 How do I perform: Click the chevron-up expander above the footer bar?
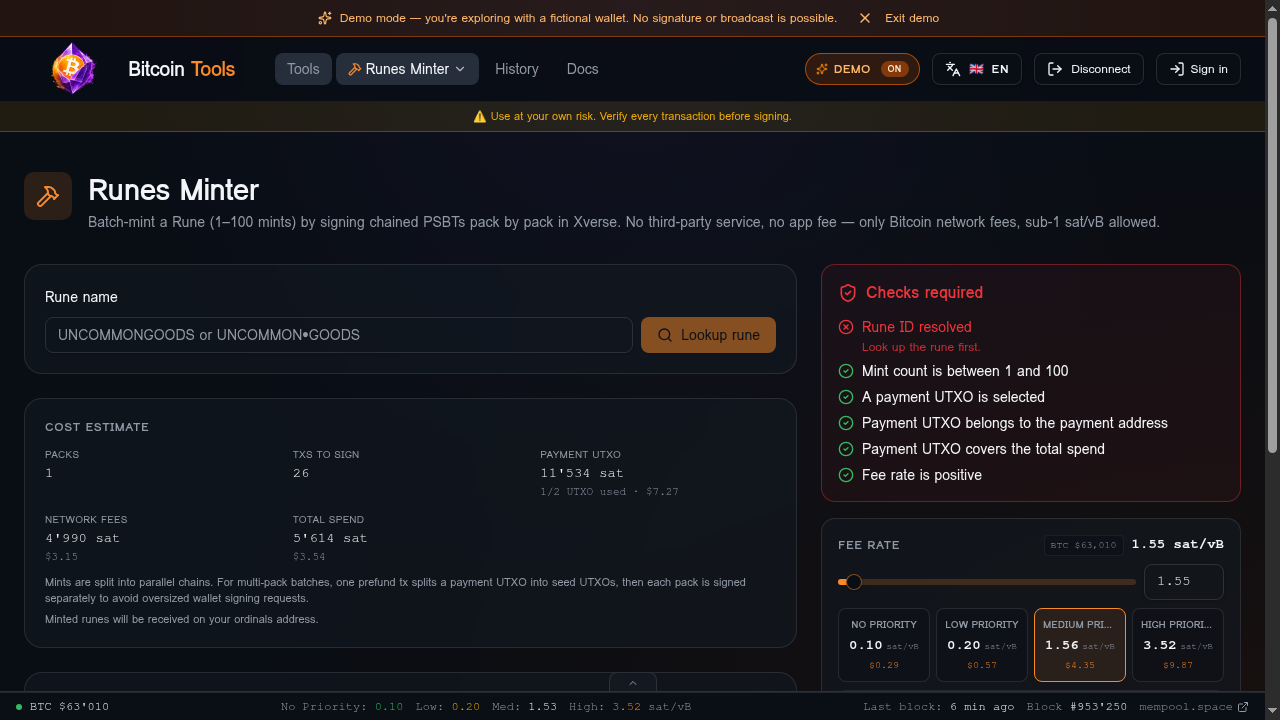point(633,683)
